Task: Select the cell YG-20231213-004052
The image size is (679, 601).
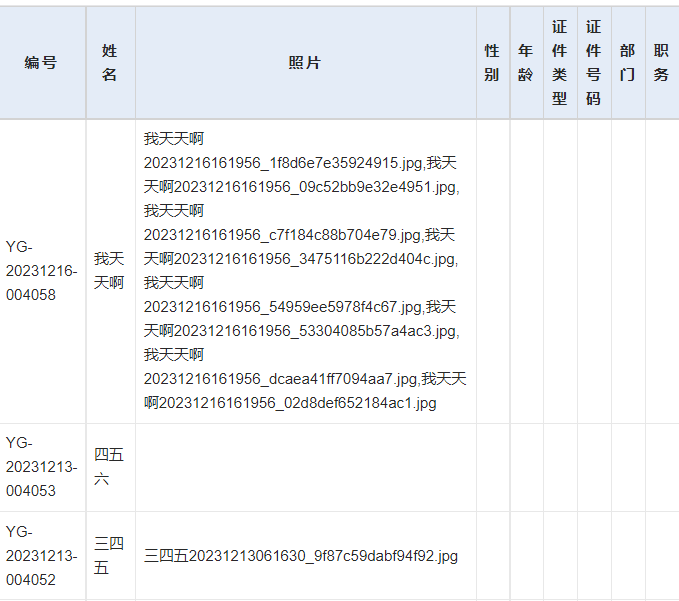Action: tap(42, 556)
